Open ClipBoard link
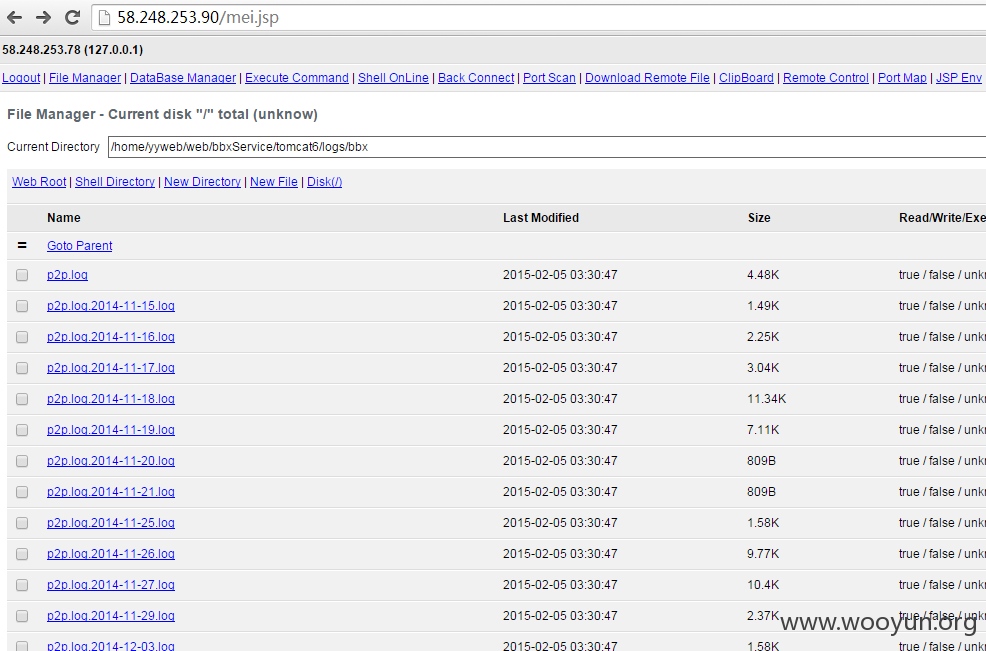986x651 pixels. click(746, 78)
